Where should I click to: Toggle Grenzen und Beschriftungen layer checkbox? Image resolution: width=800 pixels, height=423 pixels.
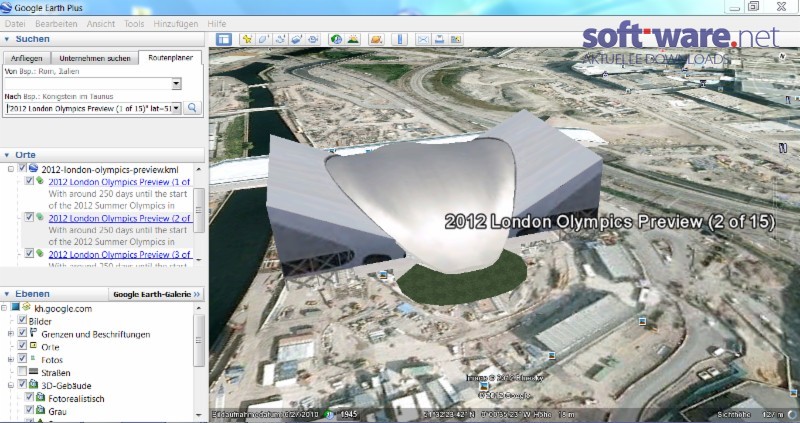[22, 333]
